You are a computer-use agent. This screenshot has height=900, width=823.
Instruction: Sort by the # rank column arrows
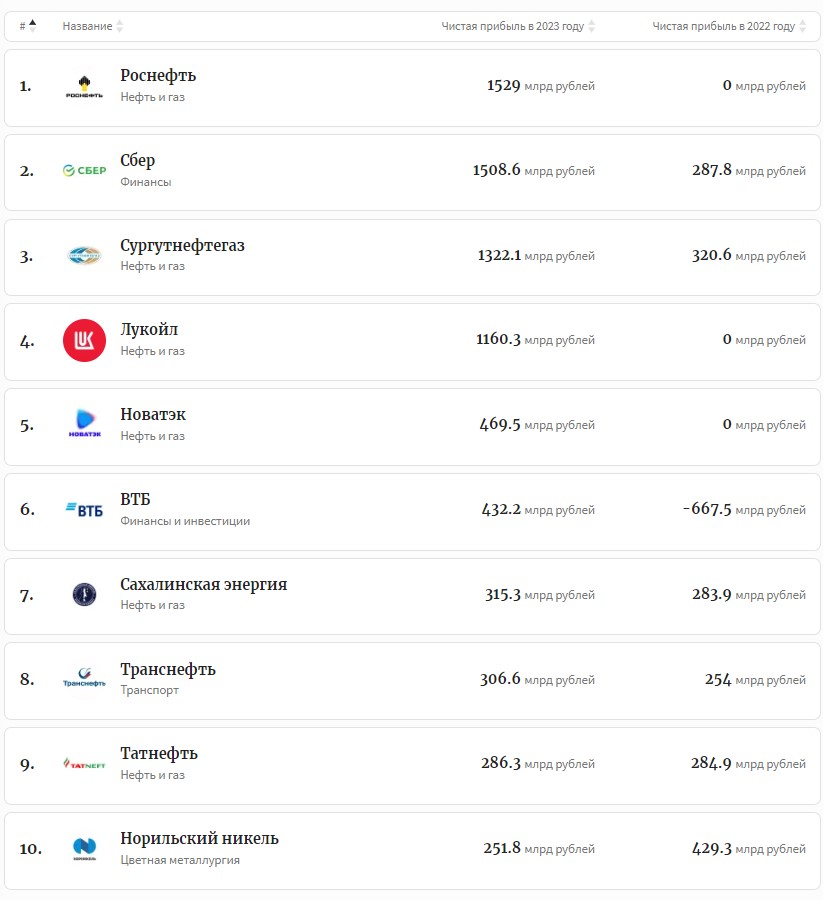pyautogui.click(x=32, y=26)
